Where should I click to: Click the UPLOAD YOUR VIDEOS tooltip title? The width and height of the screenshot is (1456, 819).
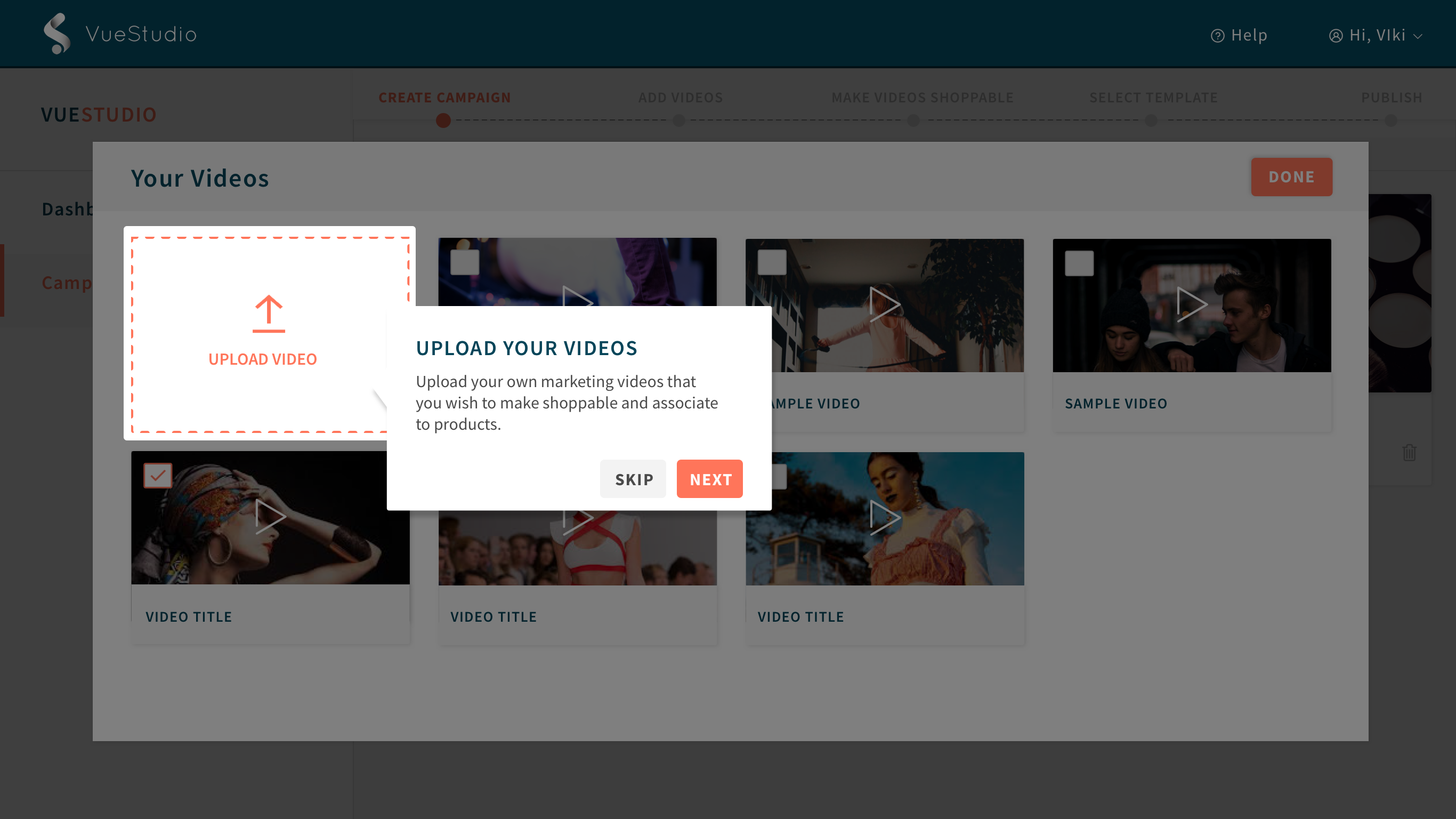[x=527, y=348]
